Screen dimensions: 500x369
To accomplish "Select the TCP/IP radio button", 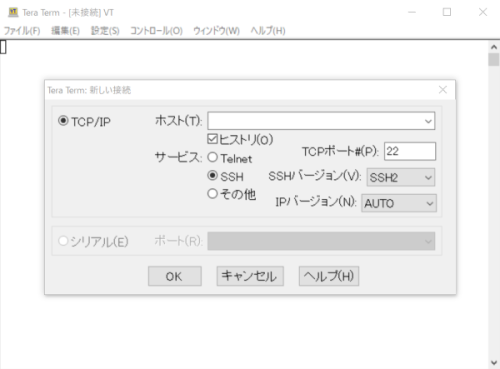I will [63, 121].
